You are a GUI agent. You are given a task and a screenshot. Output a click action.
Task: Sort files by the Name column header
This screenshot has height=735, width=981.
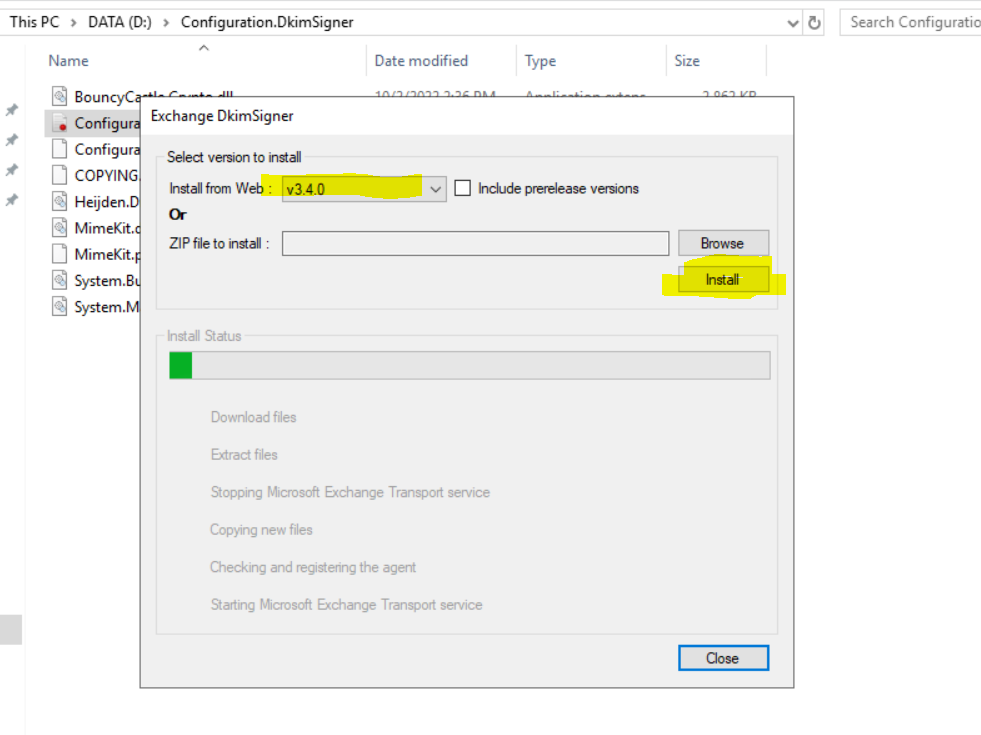[x=69, y=61]
